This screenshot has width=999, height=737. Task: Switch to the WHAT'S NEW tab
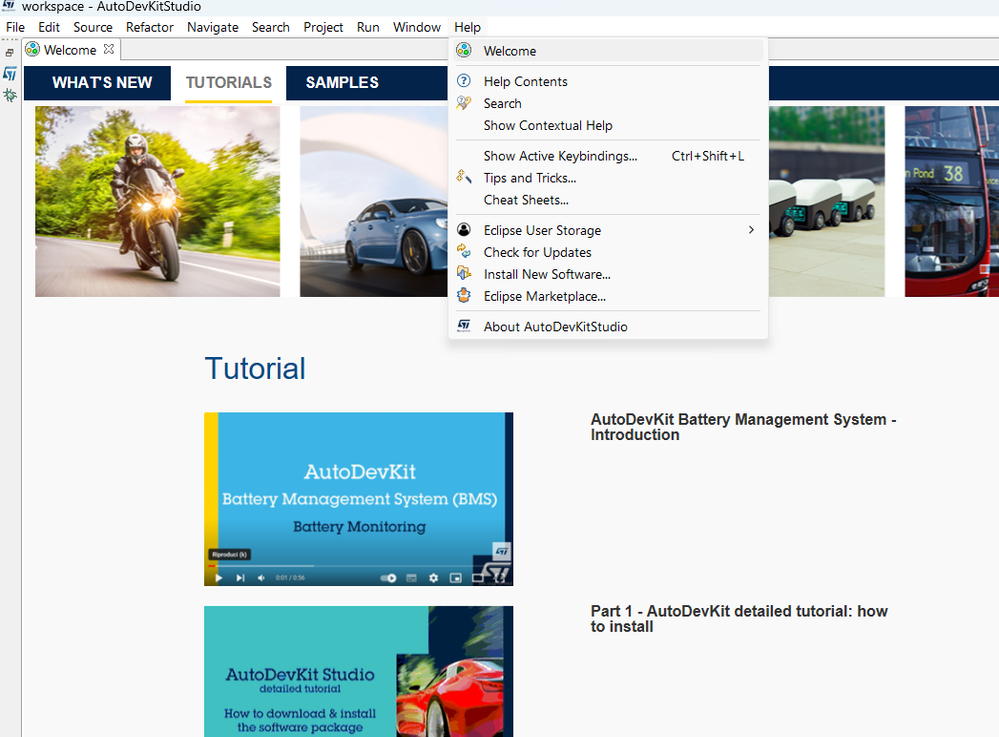click(x=102, y=83)
